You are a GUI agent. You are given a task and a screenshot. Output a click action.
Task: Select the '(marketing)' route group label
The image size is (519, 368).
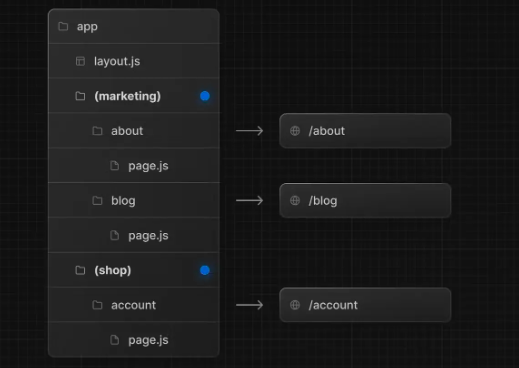(128, 96)
